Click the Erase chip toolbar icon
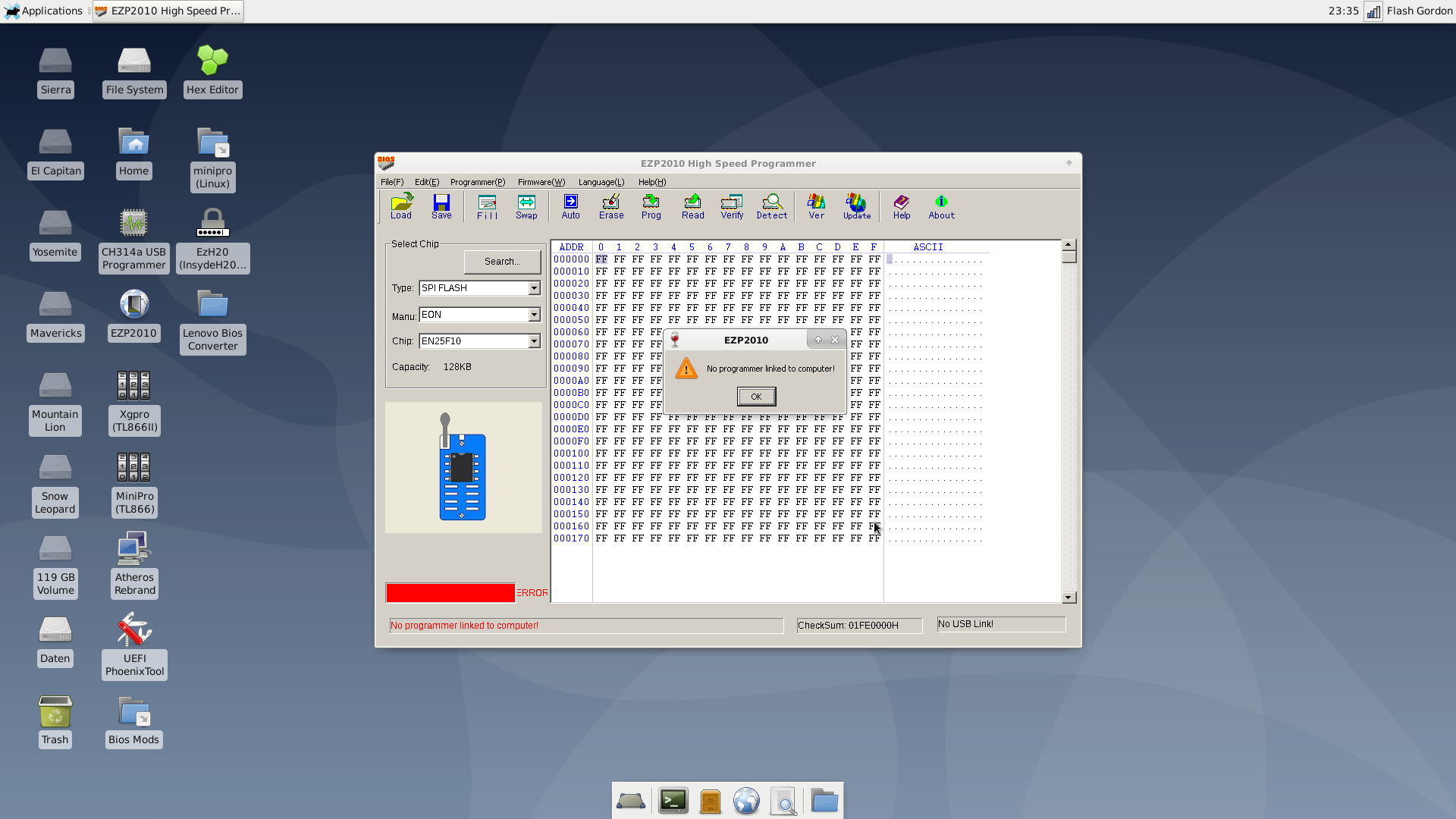1456x819 pixels. 611,206
